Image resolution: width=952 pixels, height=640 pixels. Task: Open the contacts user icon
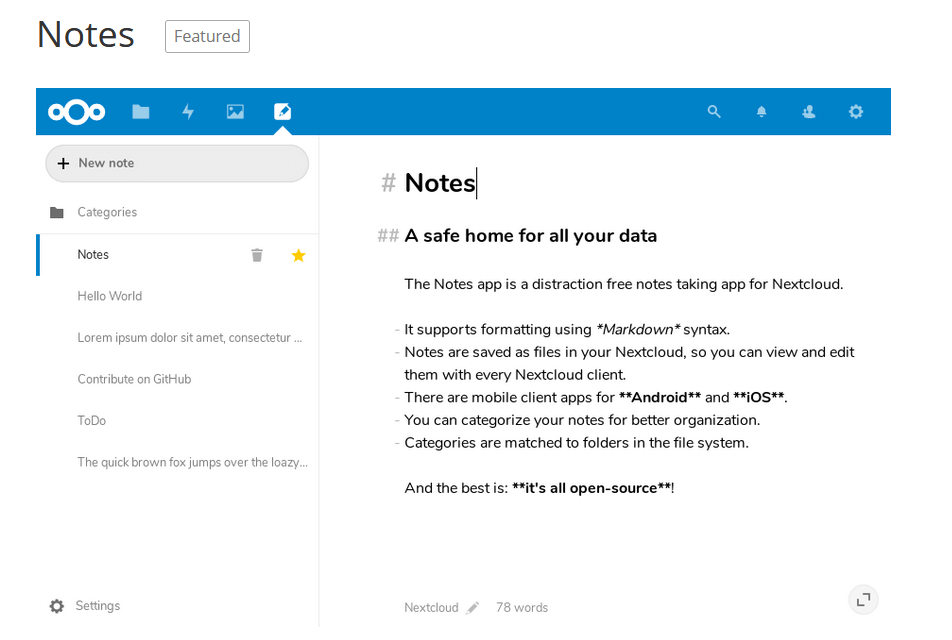809,112
